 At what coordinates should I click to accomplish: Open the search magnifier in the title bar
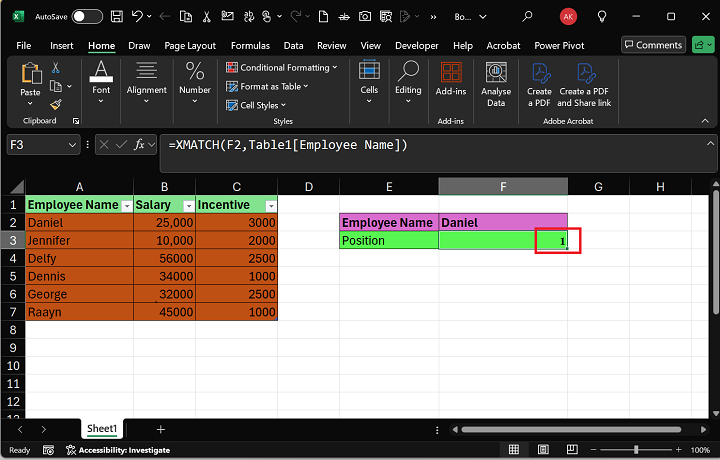pyautogui.click(x=527, y=17)
